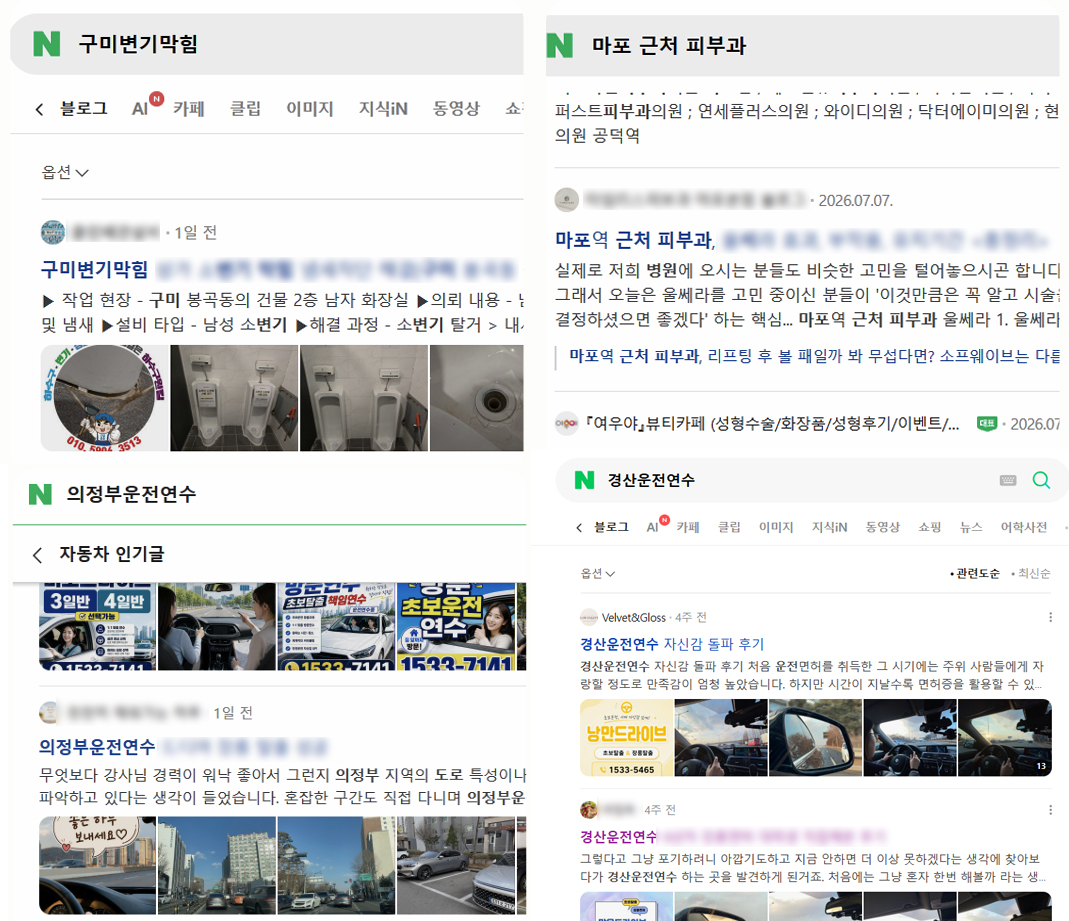Click the Velvet&Gloss blogger avatar

point(588,617)
